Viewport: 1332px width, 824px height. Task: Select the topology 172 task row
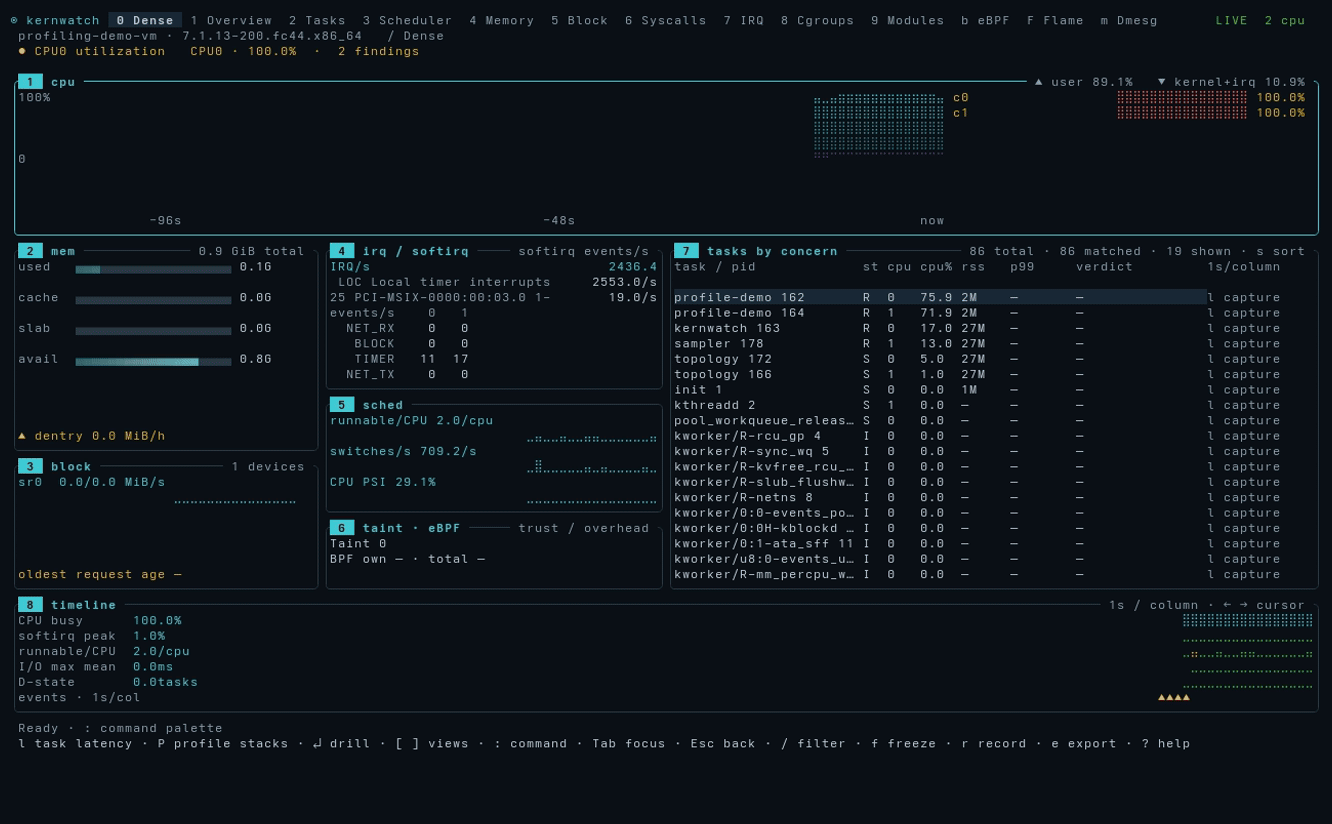(940, 359)
